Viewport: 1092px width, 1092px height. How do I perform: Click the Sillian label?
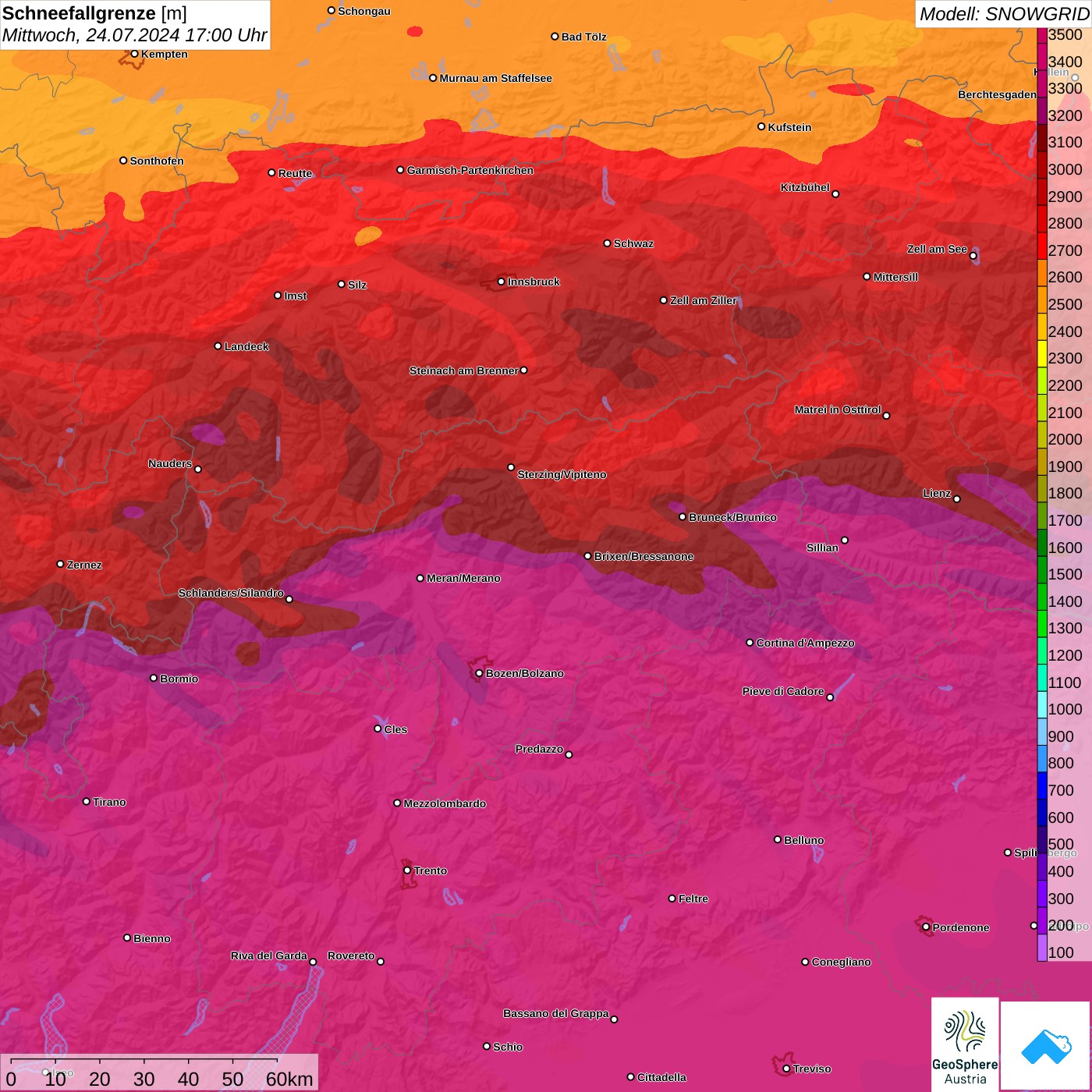click(822, 548)
